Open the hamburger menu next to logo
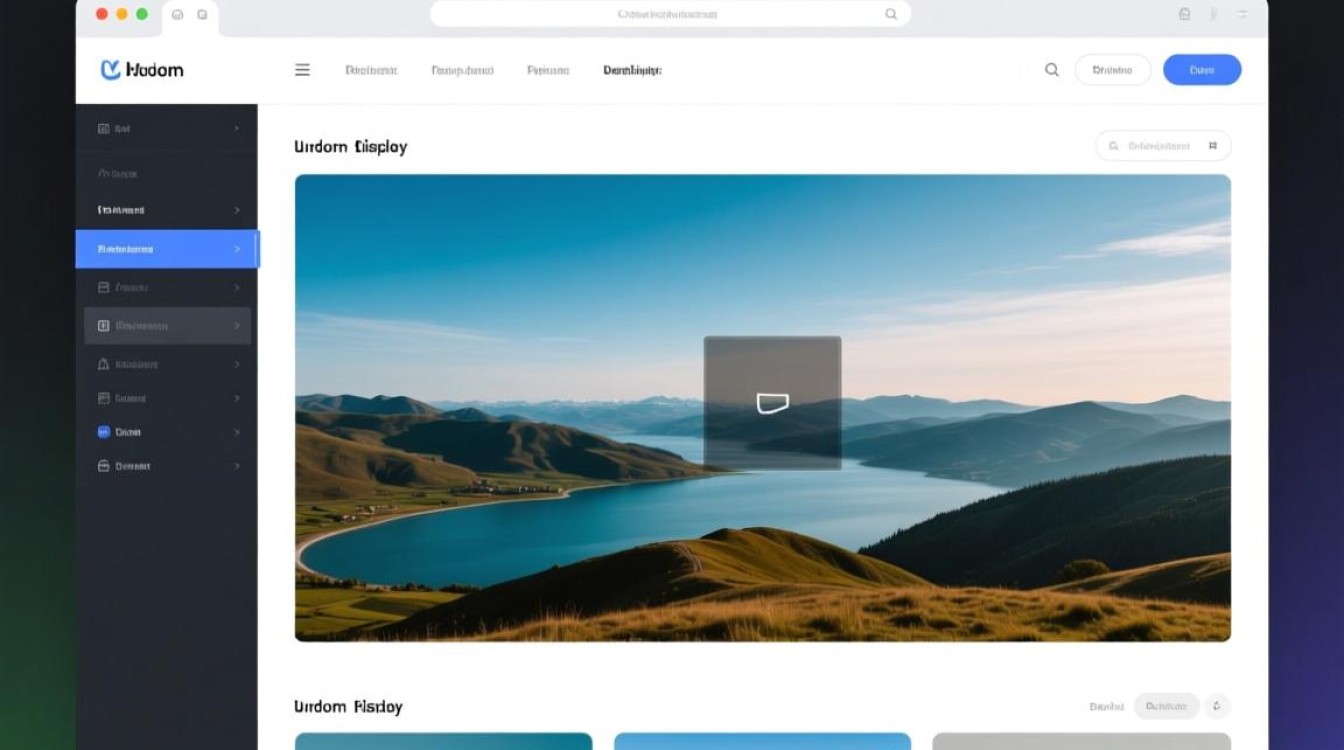The image size is (1344, 750). 302,70
